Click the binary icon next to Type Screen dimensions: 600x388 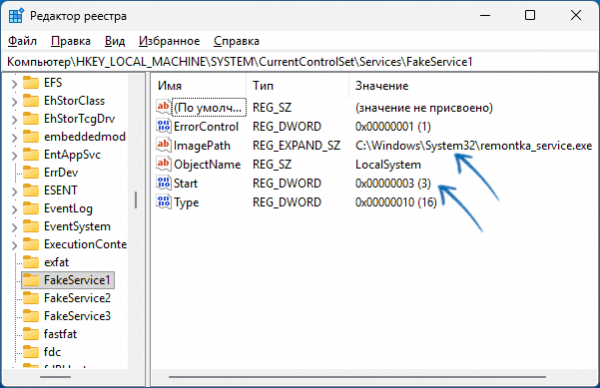[163, 201]
